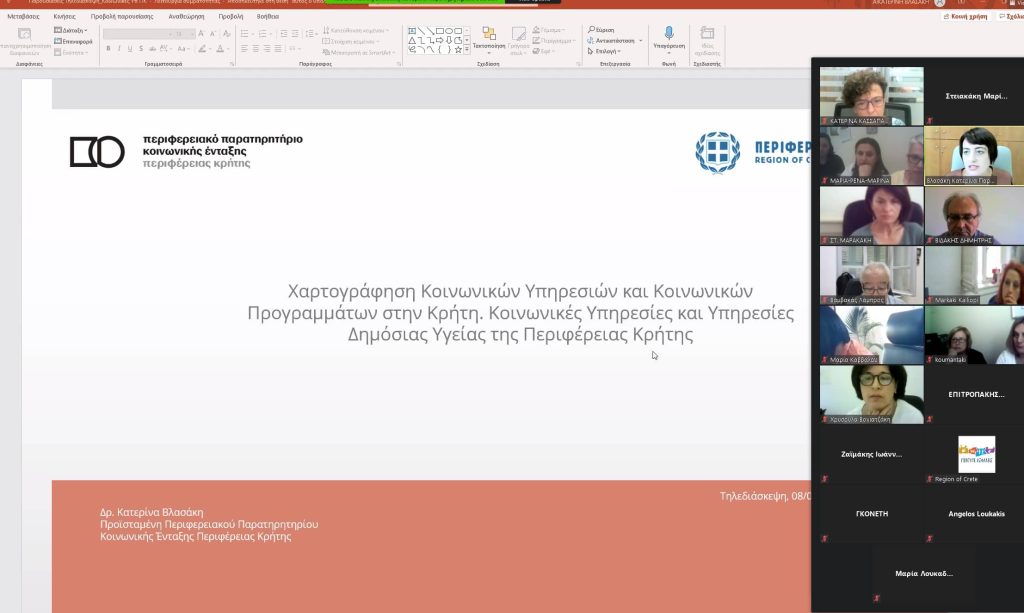The width and height of the screenshot is (1024, 613).
Task: Open the Change Case (Aa) dropdown
Action: point(184,49)
